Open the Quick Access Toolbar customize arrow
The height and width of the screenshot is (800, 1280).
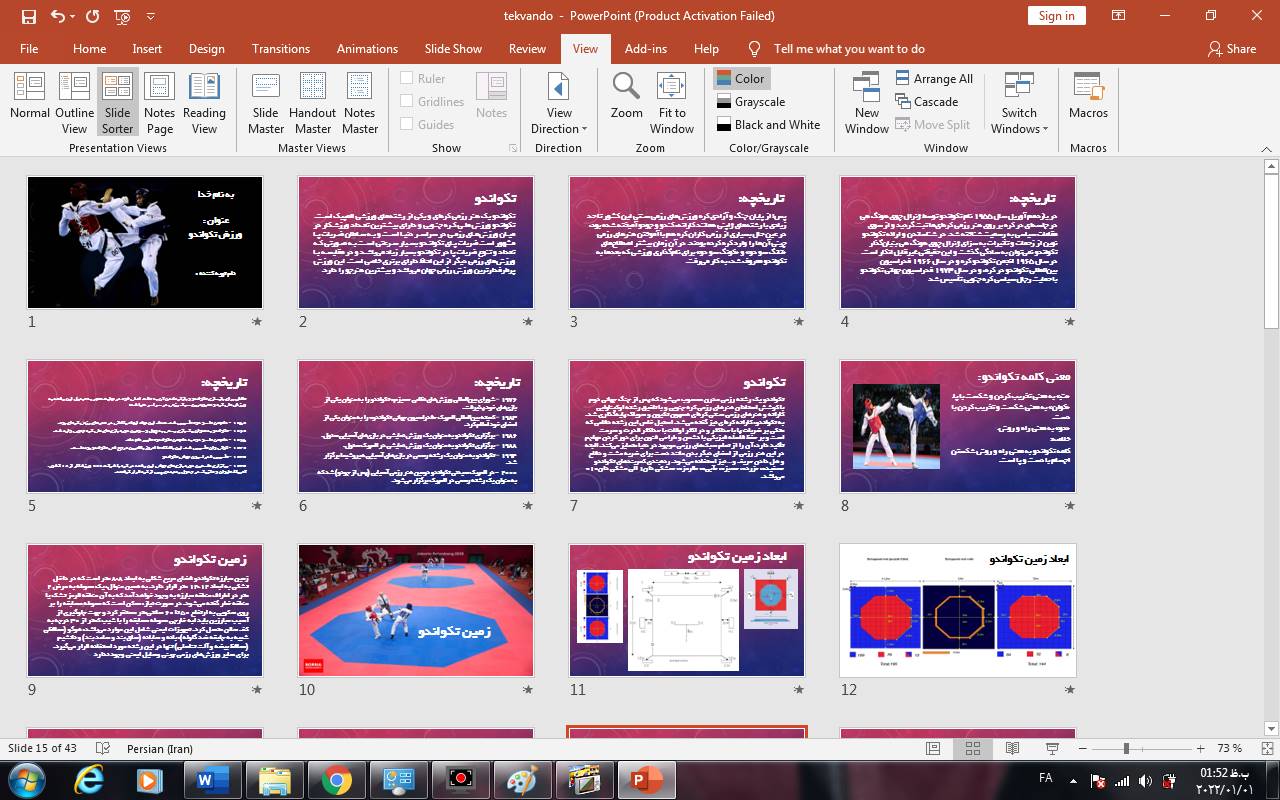[x=151, y=16]
